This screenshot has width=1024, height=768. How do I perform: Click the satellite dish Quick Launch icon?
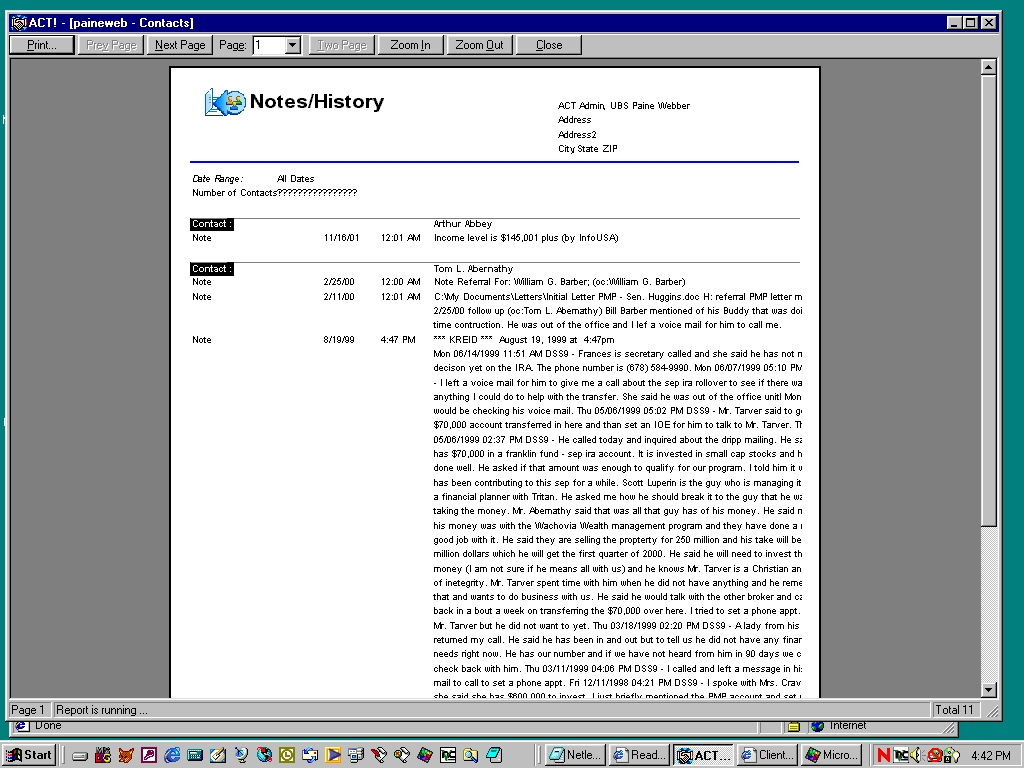pyautogui.click(x=241, y=756)
